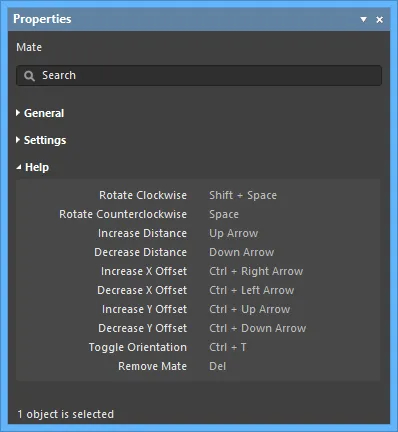Select the Decrease X Offset entry
398x432 pixels.
pyautogui.click(x=142, y=290)
